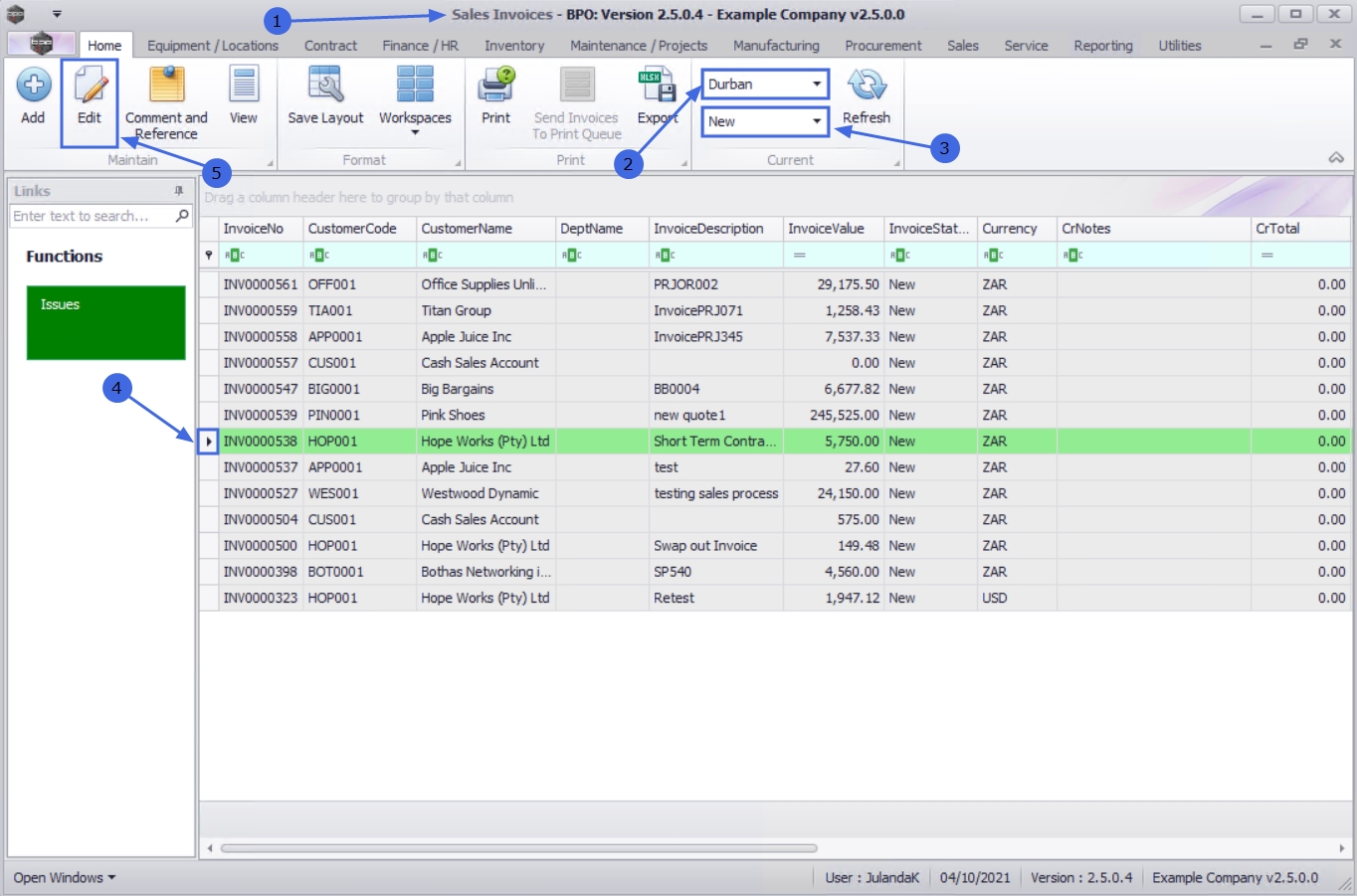Sort by InvoiceDescription column header
Viewport: 1357px width, 896px height.
point(716,229)
